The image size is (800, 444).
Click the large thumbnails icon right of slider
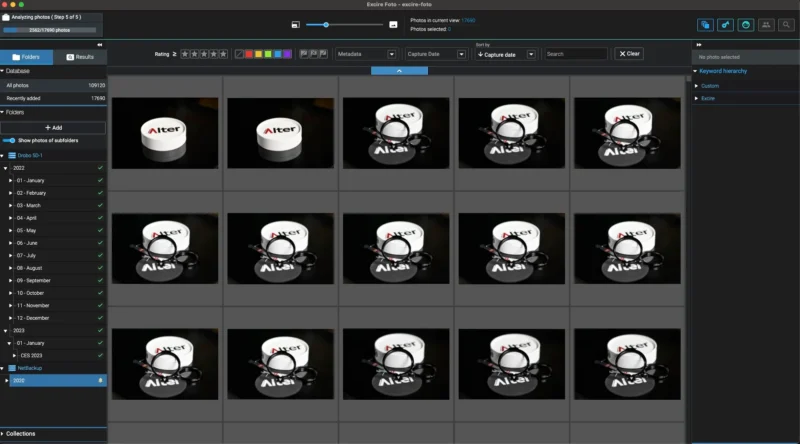click(x=393, y=24)
